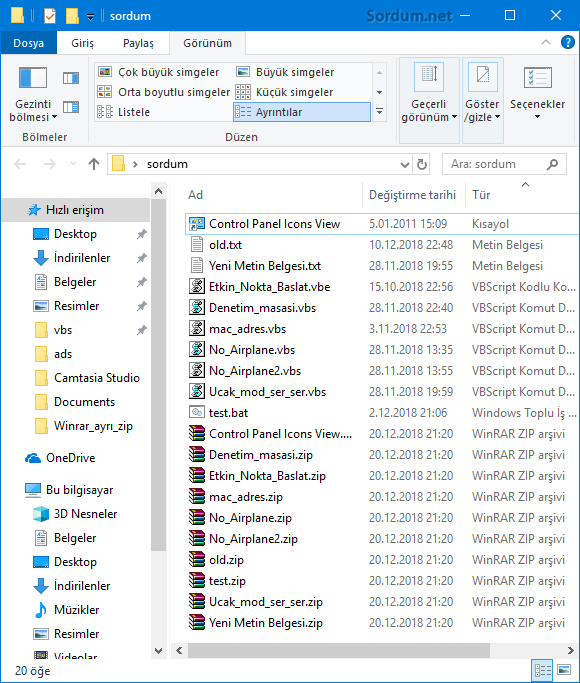
Task: Select the Görünüm ribbon tab
Action: pyautogui.click(x=207, y=43)
